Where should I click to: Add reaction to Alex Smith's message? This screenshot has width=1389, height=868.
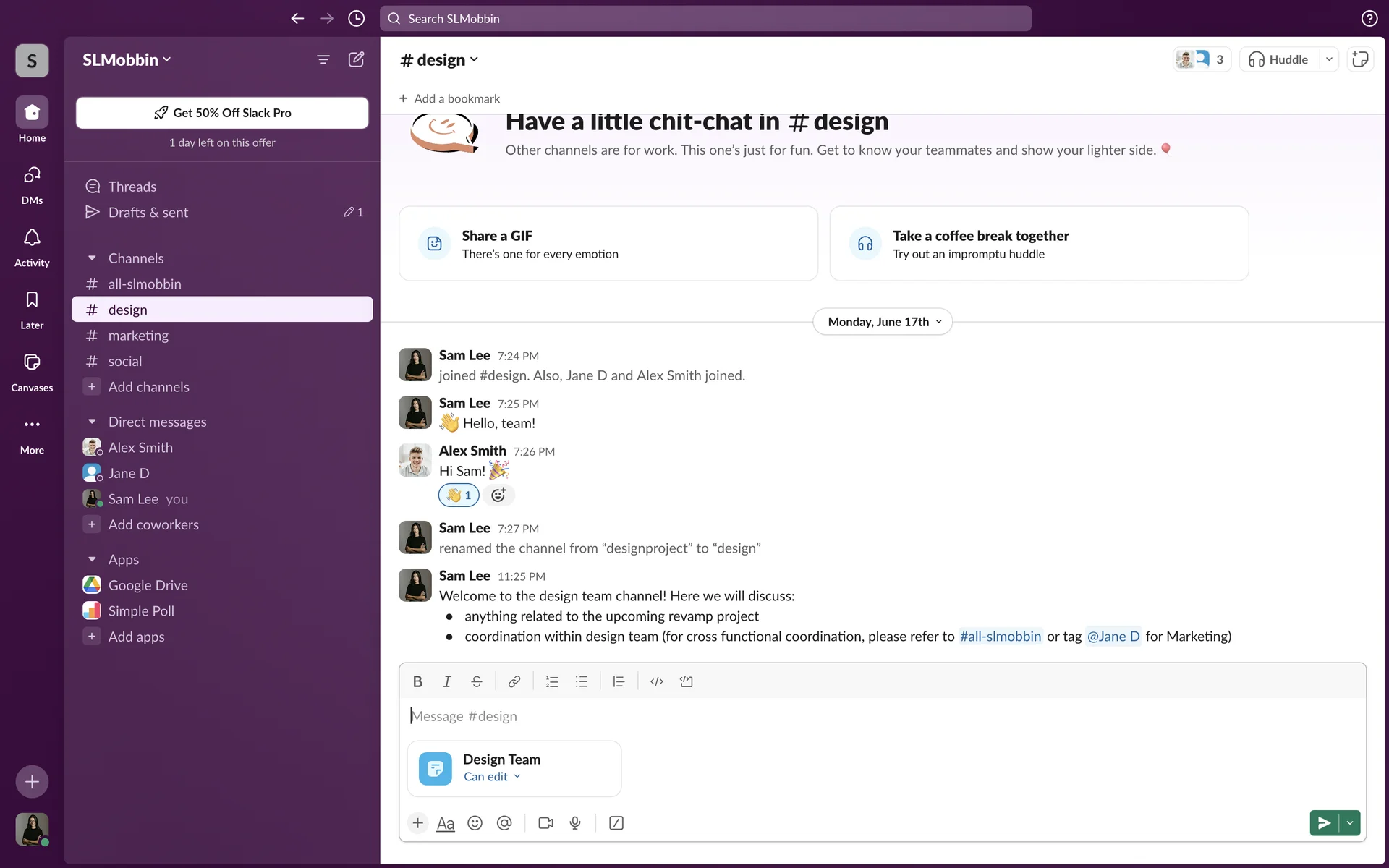pos(498,495)
